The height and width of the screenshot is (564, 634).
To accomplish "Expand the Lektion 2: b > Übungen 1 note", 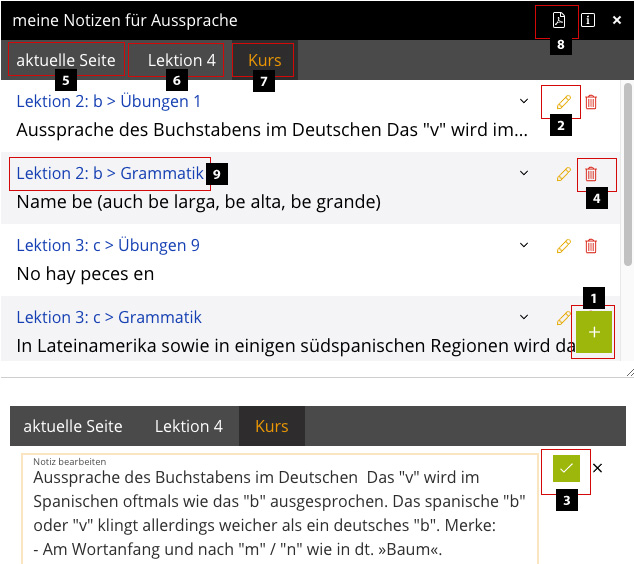I will (524, 101).
